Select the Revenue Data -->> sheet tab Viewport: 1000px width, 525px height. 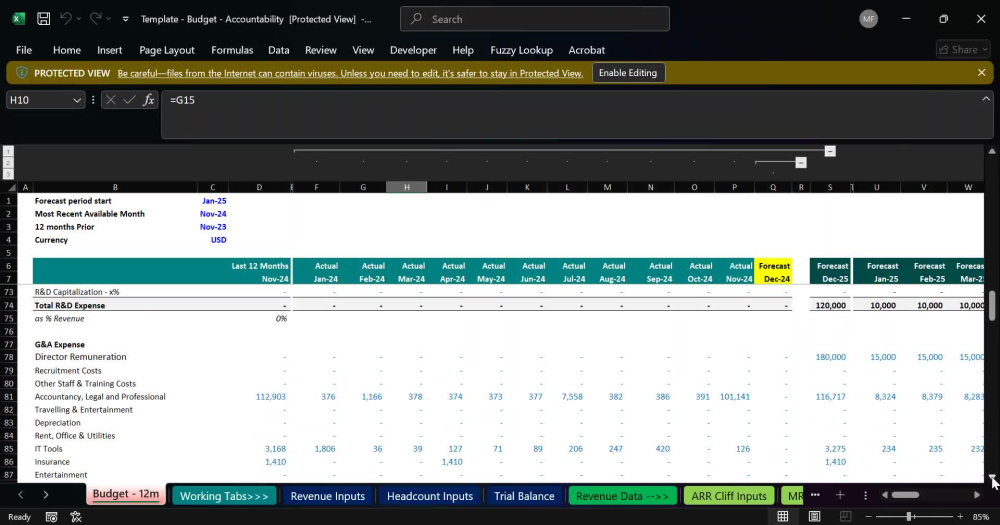[x=622, y=496]
